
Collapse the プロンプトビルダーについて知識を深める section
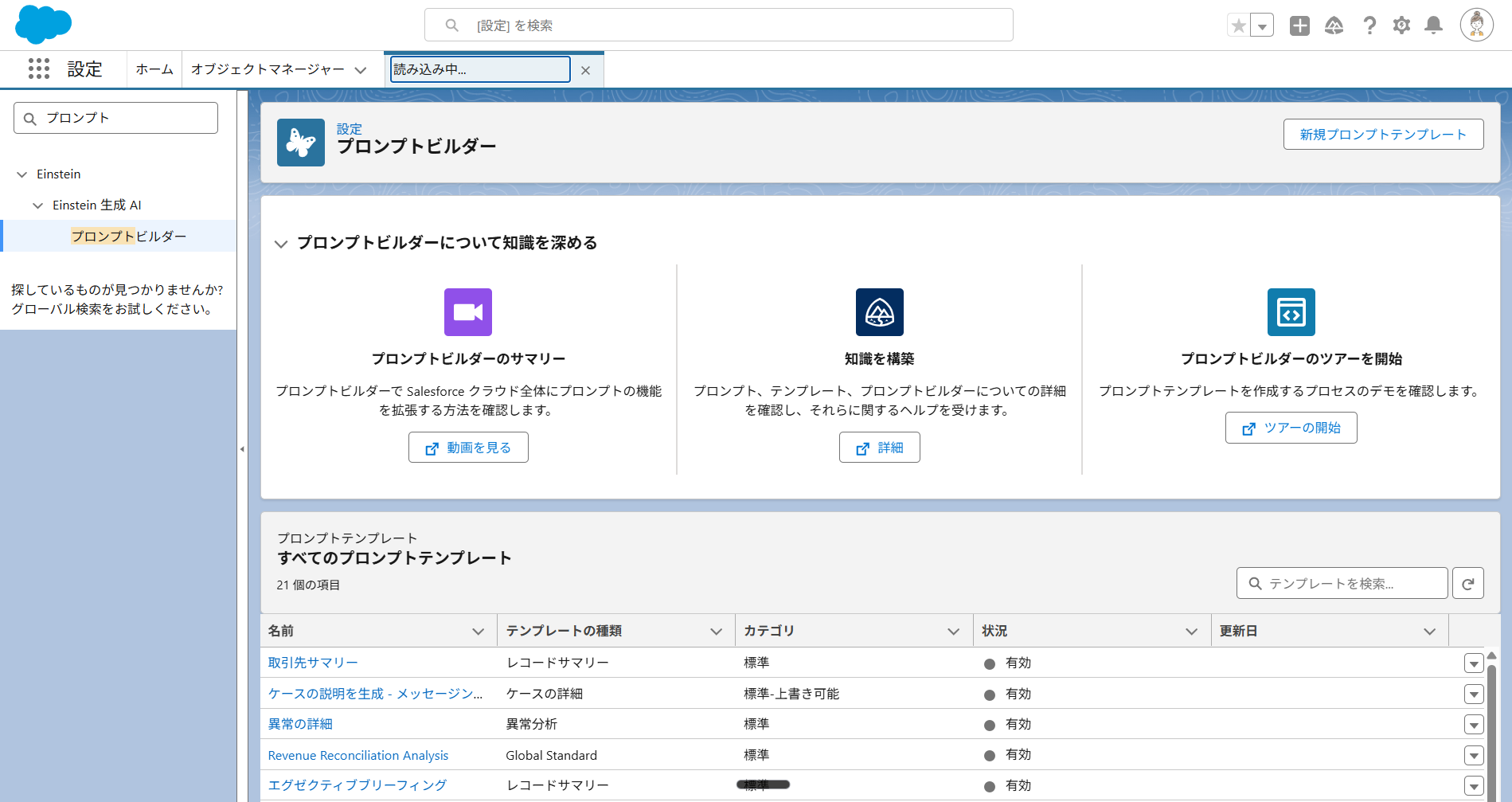click(281, 244)
